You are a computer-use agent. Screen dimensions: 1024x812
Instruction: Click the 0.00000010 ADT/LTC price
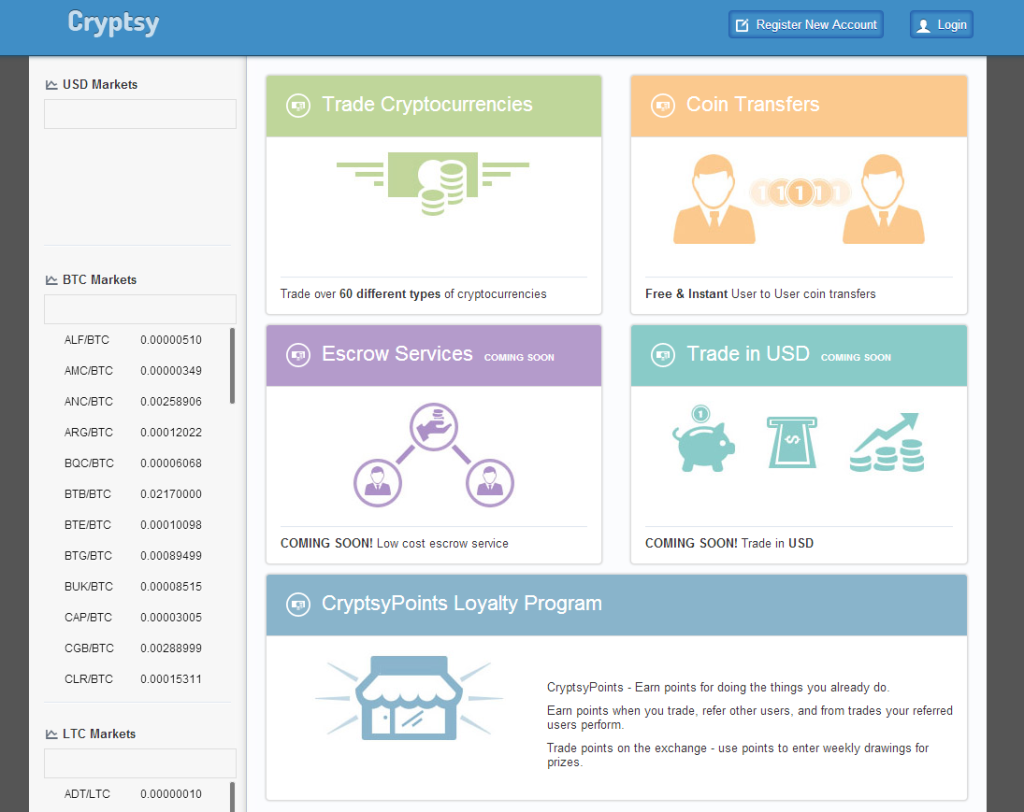[x=171, y=794]
